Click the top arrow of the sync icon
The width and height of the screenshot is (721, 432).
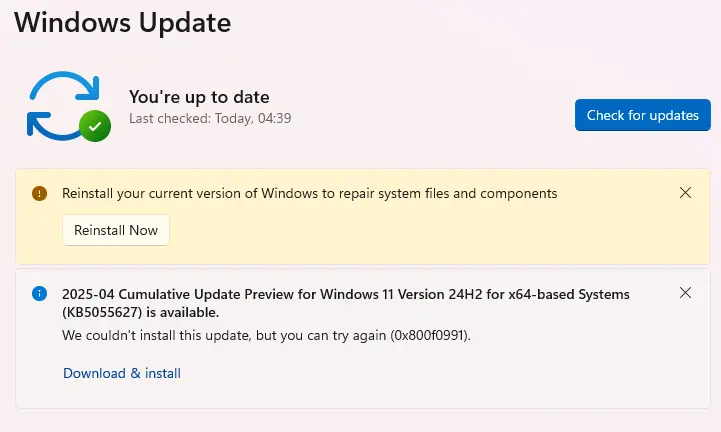64,85
